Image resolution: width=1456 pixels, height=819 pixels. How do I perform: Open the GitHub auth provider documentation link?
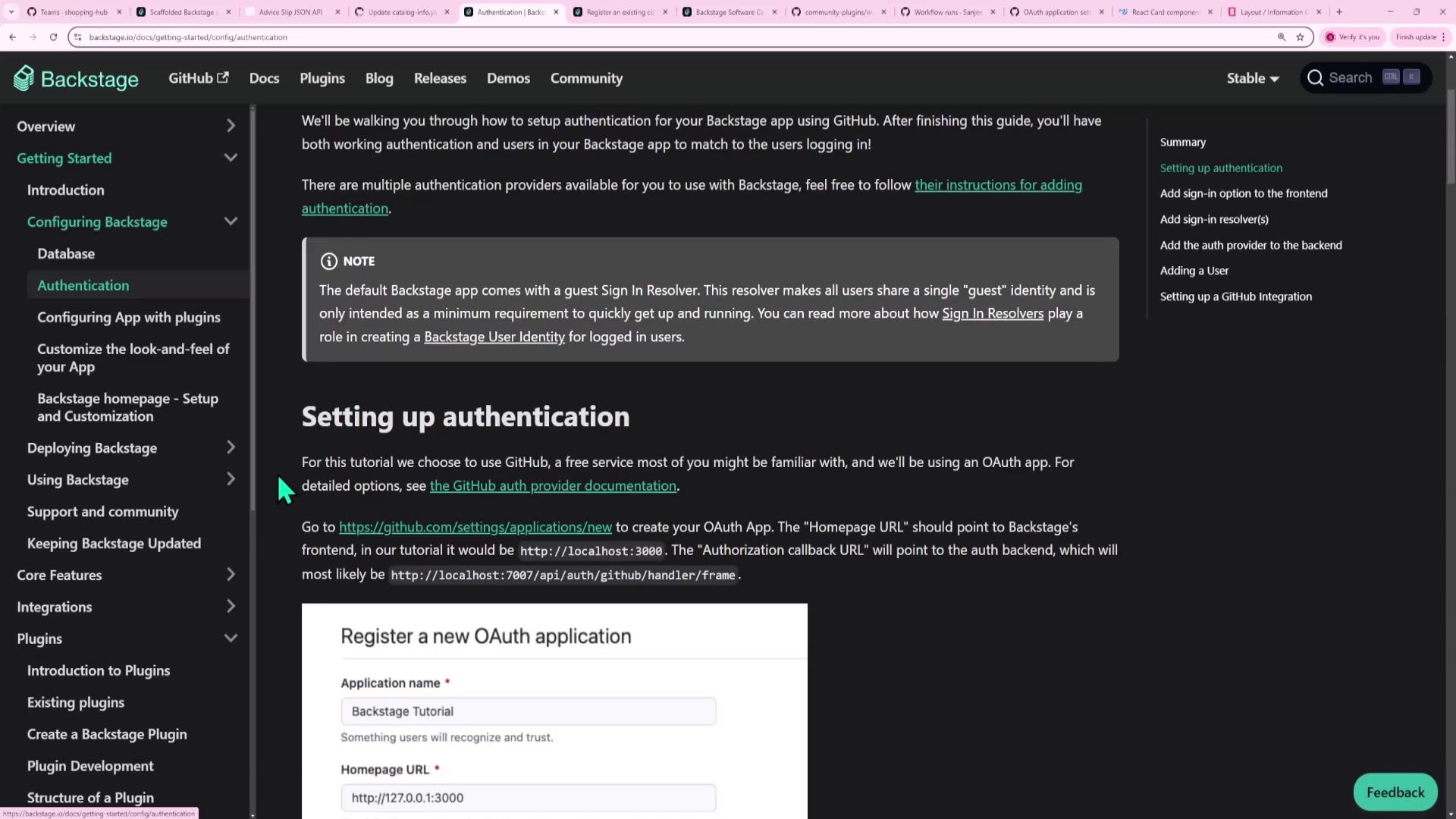point(553,486)
